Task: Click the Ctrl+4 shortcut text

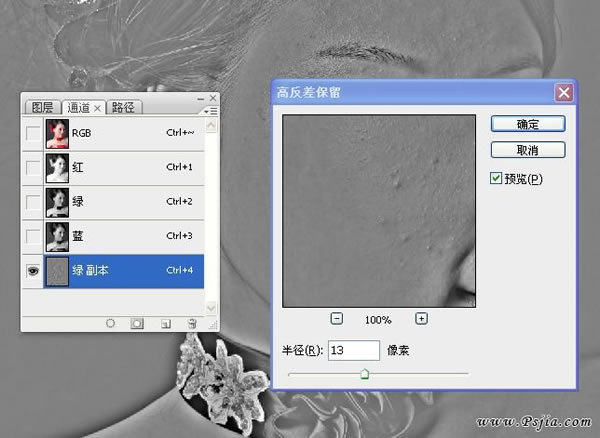Action: point(179,270)
